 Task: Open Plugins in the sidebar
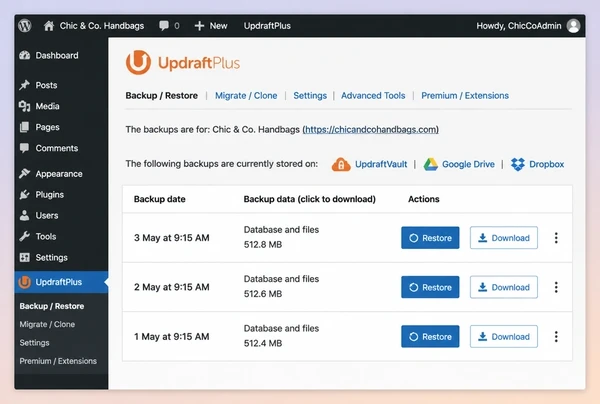(50, 194)
